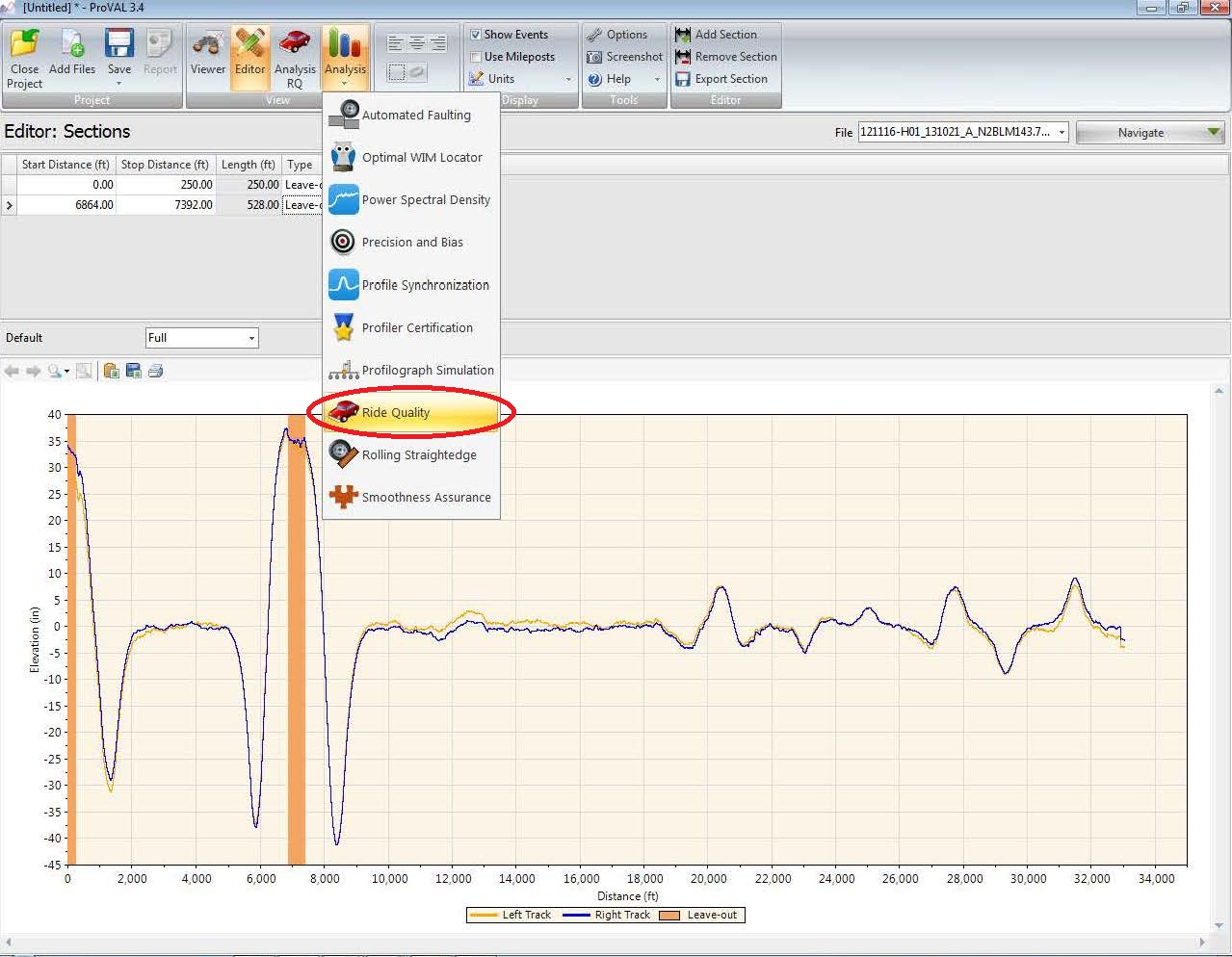Image resolution: width=1232 pixels, height=957 pixels.
Task: Click the Export Section icon
Action: (x=683, y=79)
